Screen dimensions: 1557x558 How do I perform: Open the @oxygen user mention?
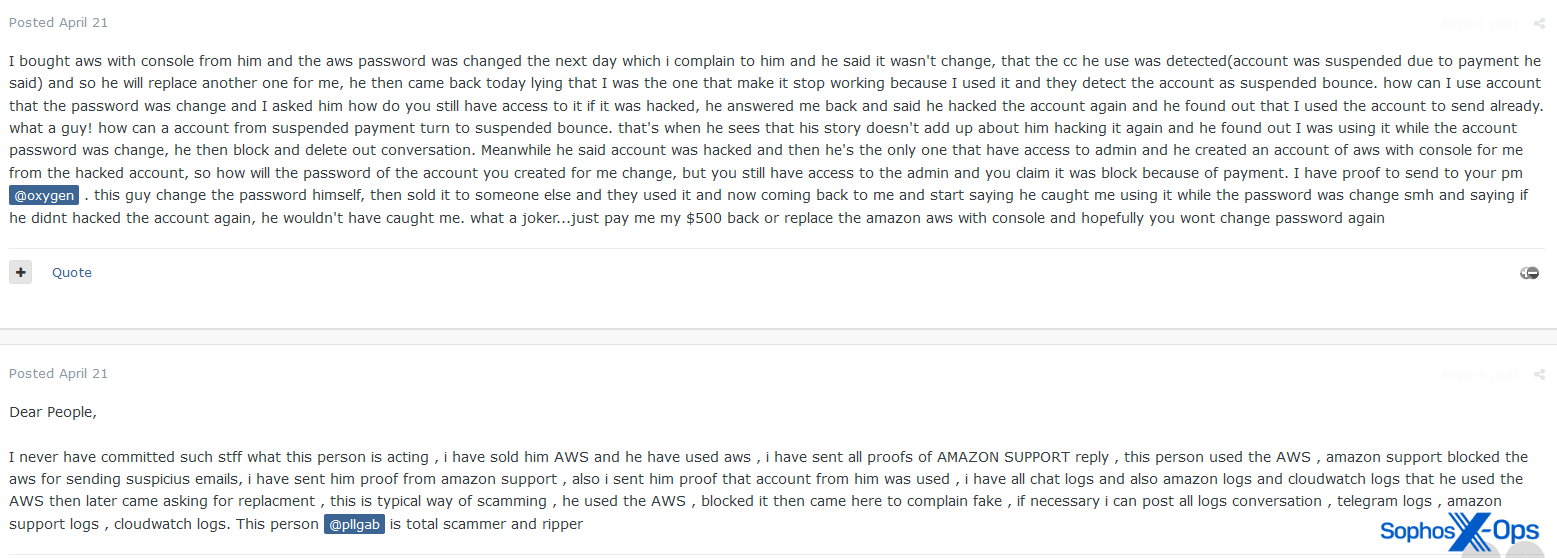point(44,195)
